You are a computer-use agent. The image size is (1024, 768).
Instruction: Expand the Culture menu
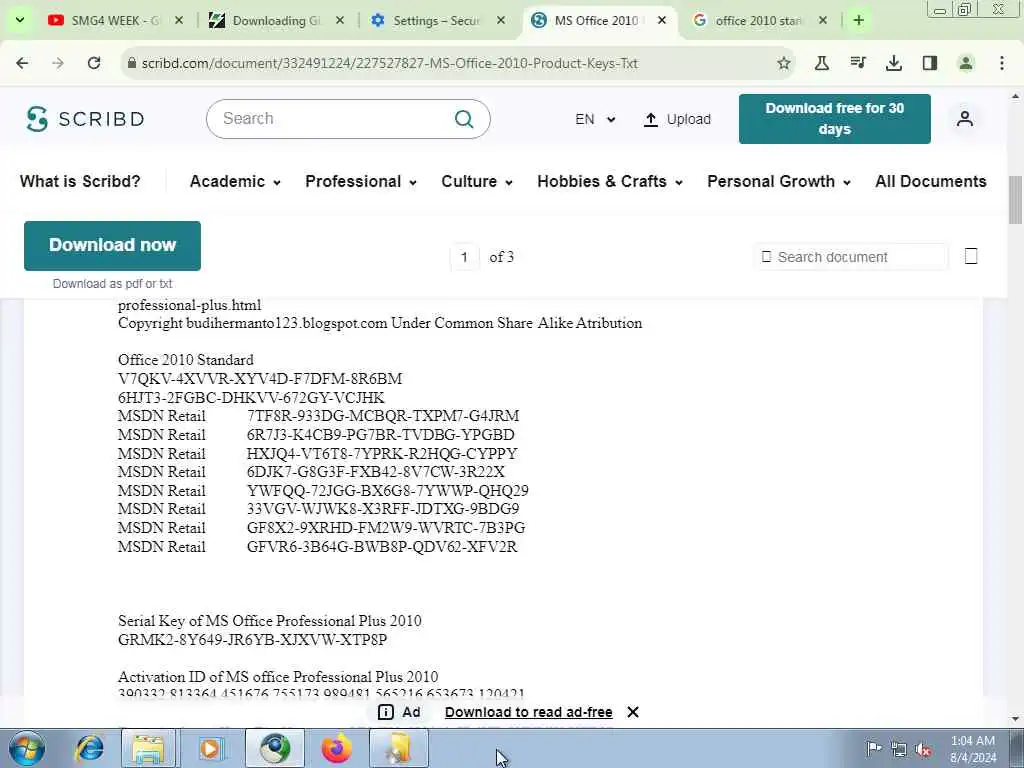coord(477,181)
